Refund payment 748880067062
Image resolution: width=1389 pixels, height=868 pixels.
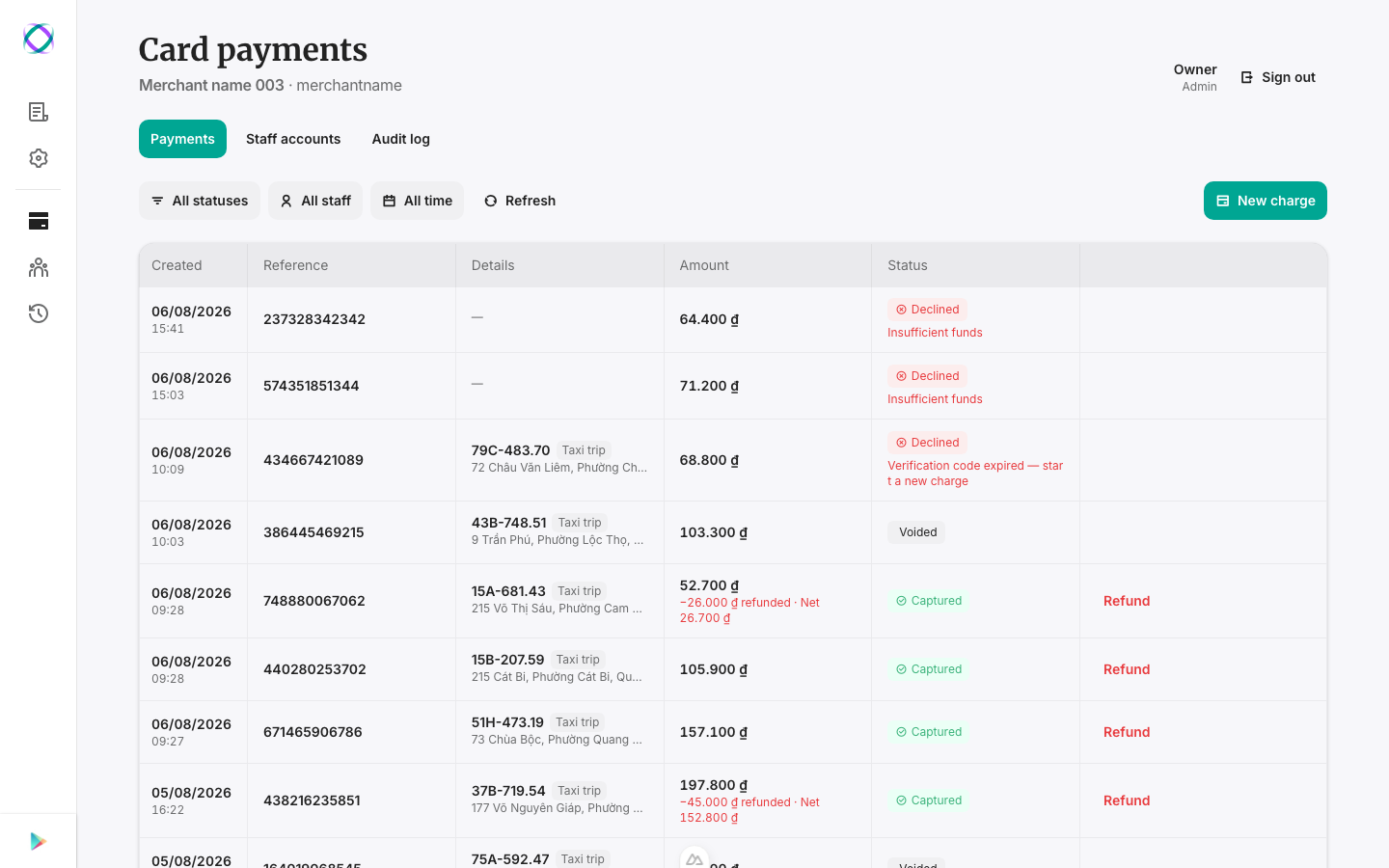[1127, 601]
